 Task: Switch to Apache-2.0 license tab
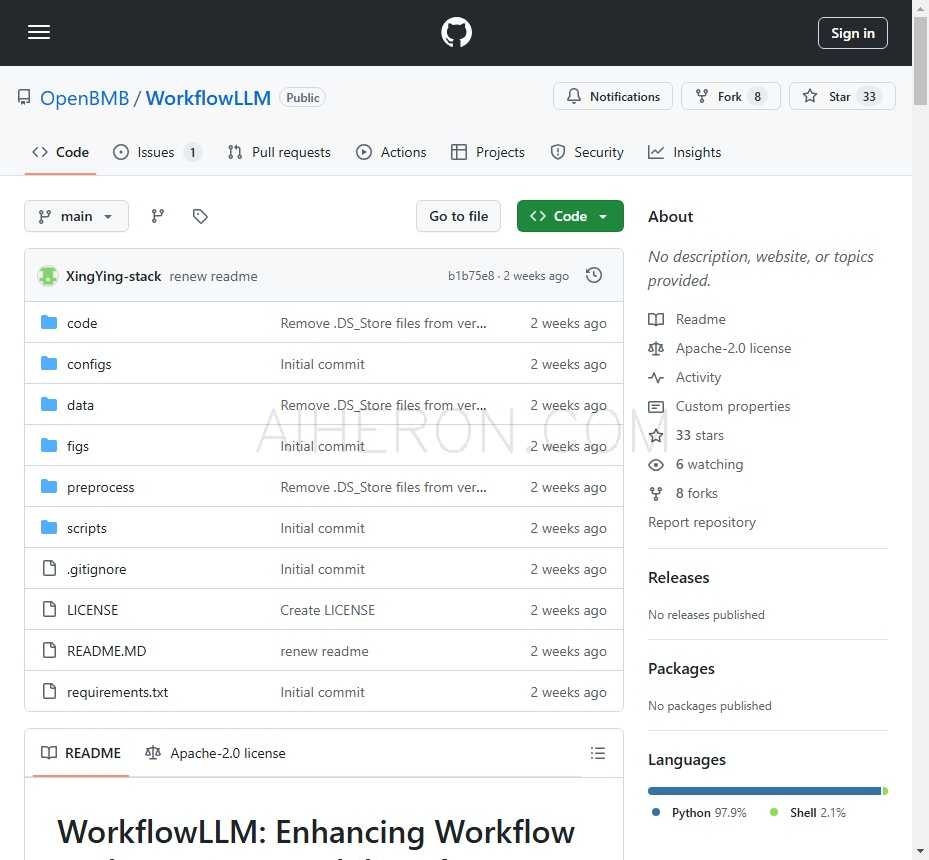click(216, 753)
